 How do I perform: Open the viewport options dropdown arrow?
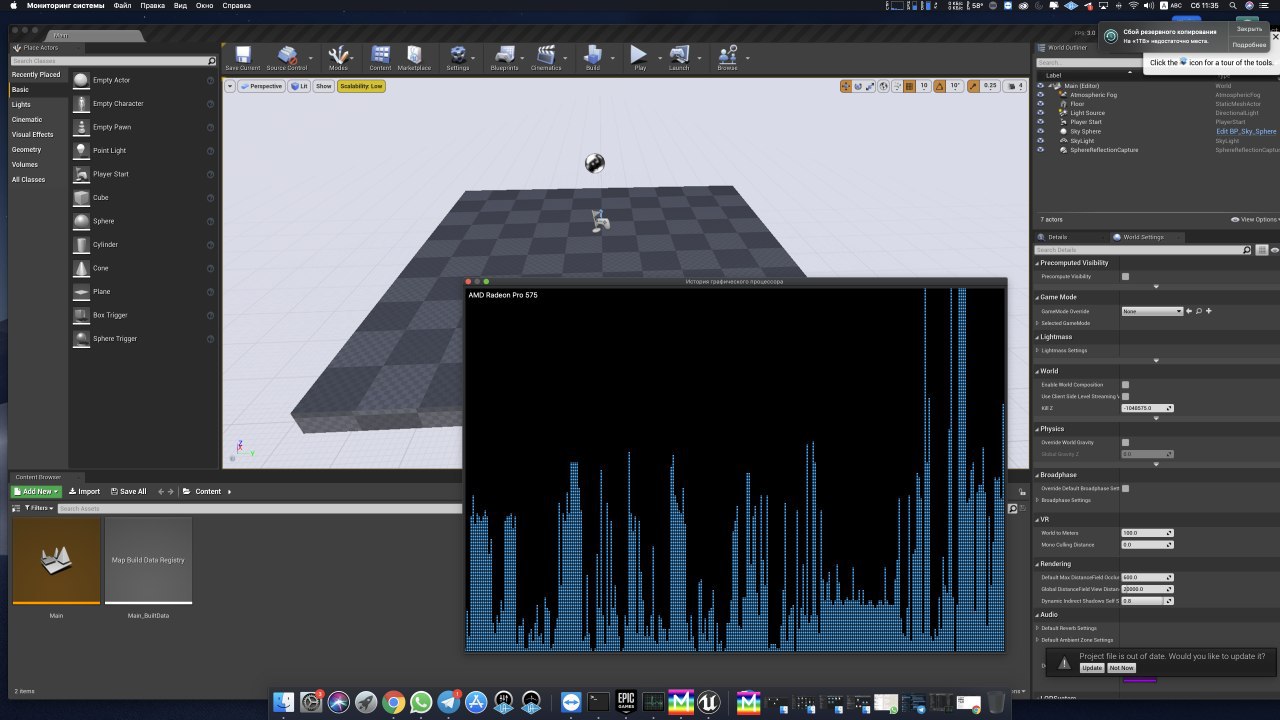tap(230, 86)
